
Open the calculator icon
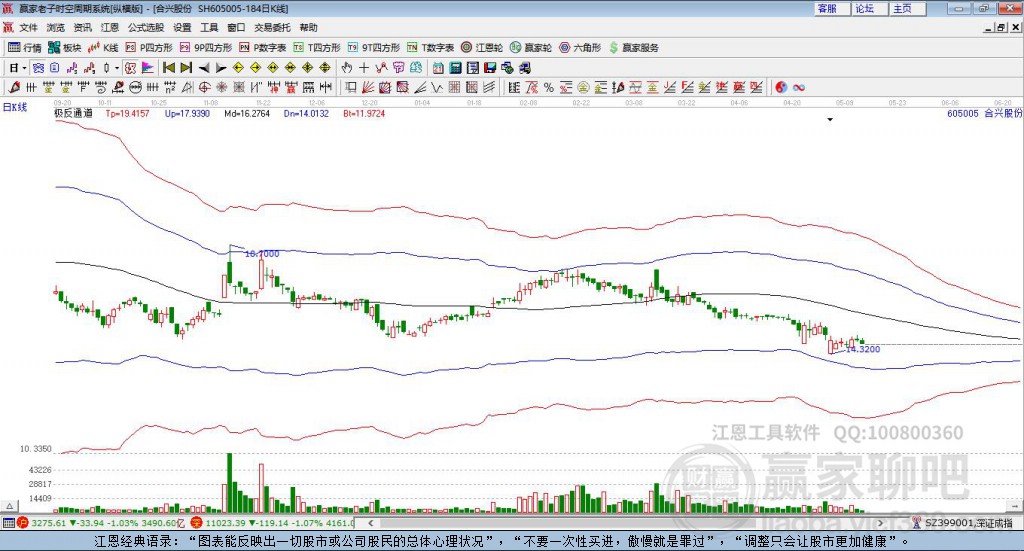455,68
